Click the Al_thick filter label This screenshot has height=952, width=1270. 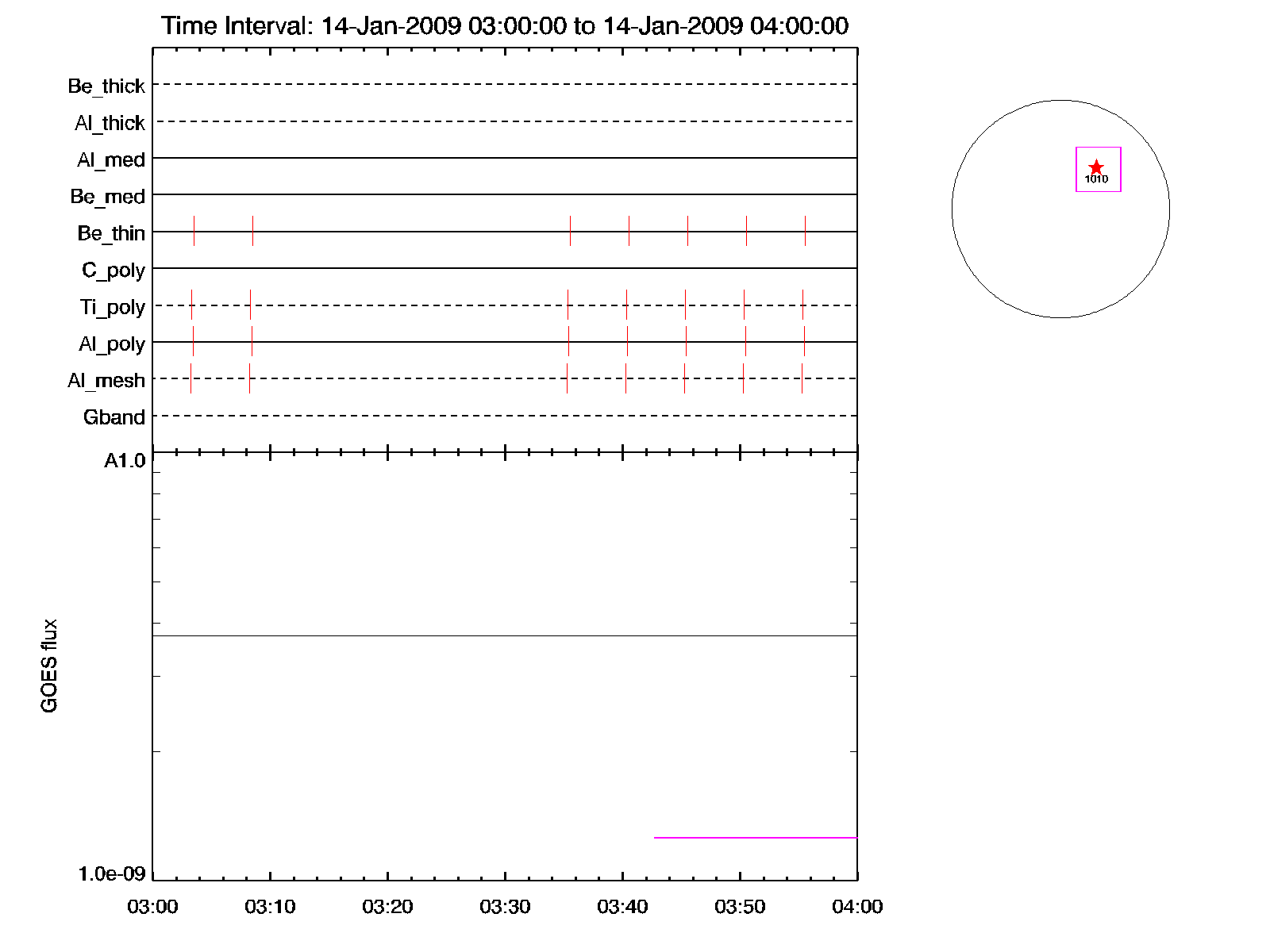pyautogui.click(x=110, y=123)
